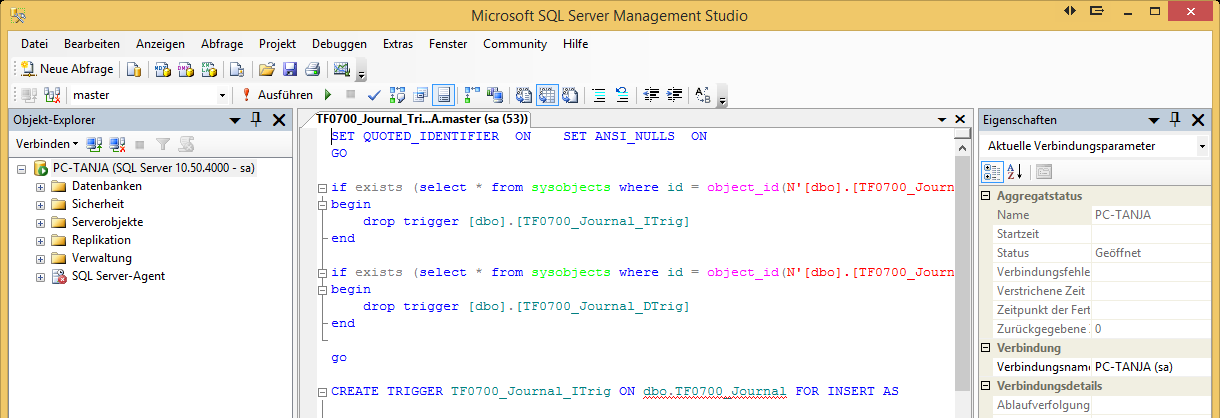Image resolution: width=1220 pixels, height=418 pixels.
Task: Click the Neue Abfrage button
Action: coord(67,69)
